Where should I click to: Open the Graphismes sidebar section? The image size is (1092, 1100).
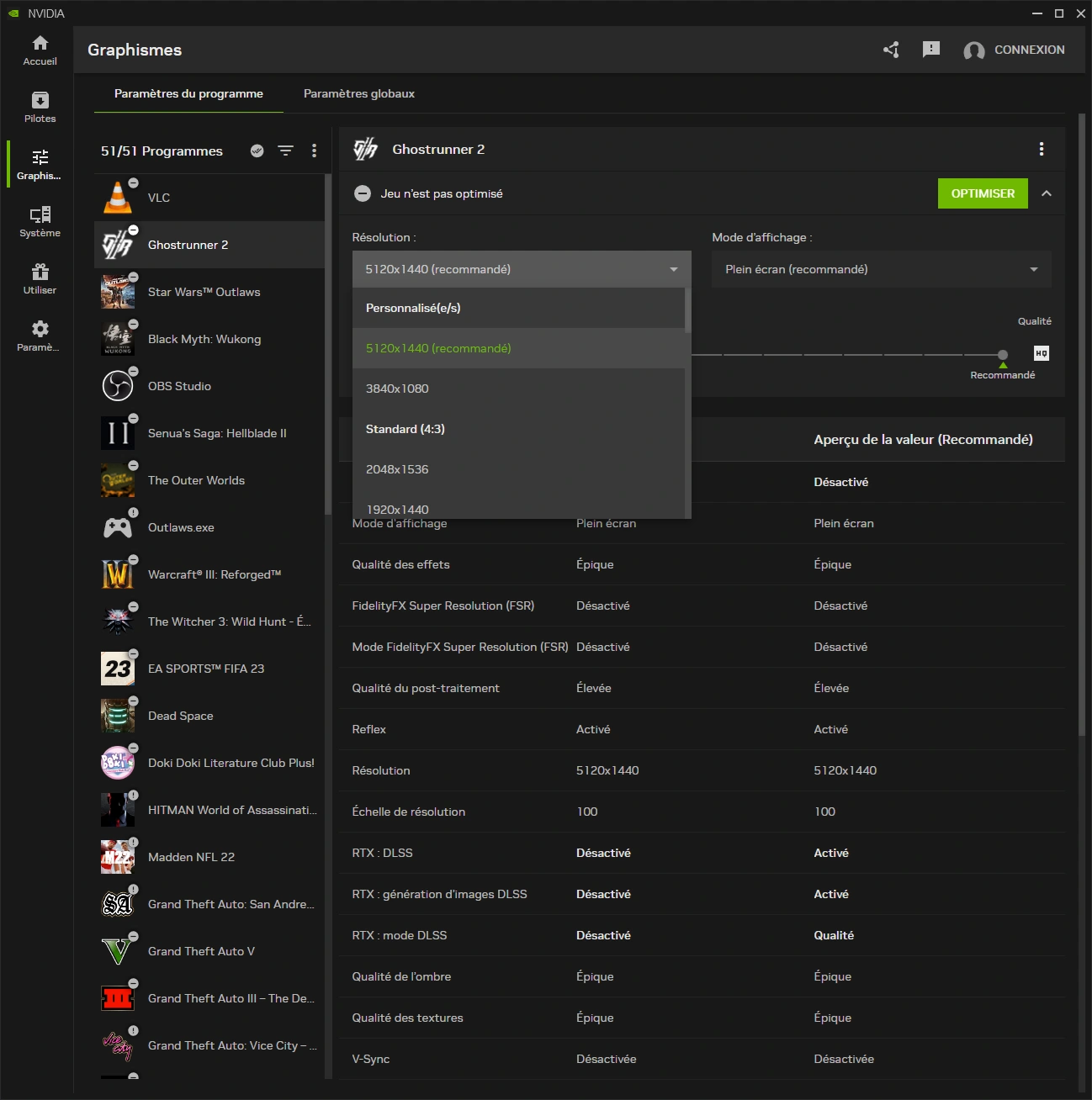tap(40, 165)
